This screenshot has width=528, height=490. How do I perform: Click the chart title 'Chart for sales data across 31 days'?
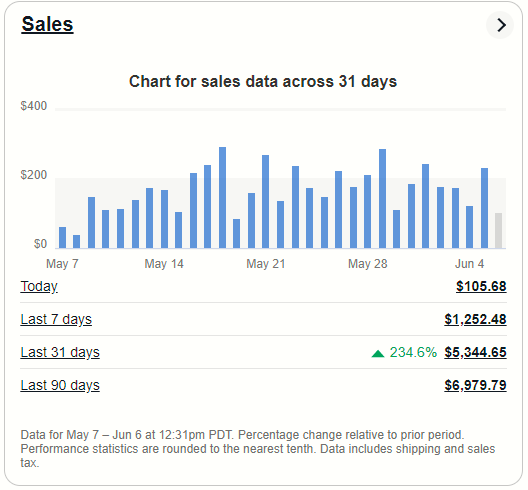click(x=264, y=82)
